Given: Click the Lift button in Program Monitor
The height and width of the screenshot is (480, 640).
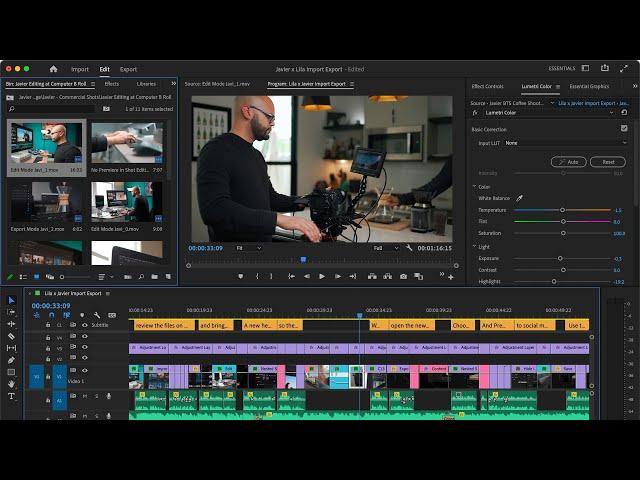Looking at the screenshot, I should click(372, 276).
